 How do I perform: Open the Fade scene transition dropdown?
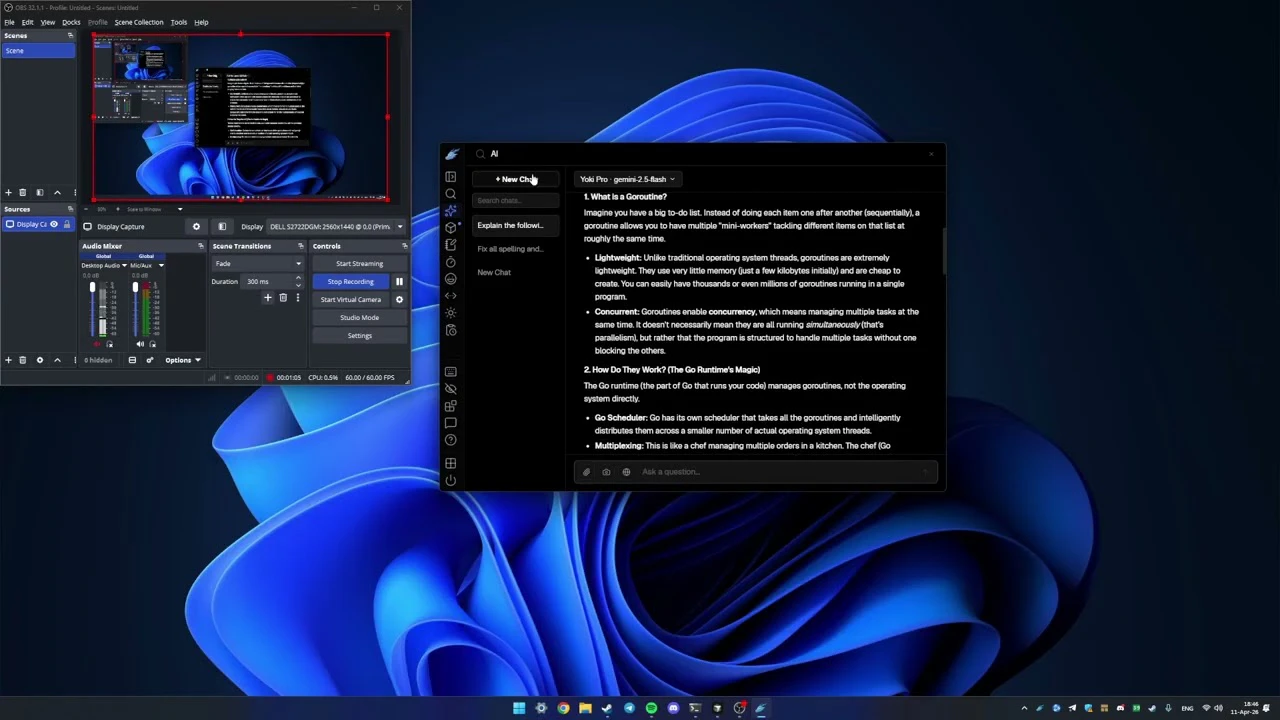click(257, 264)
